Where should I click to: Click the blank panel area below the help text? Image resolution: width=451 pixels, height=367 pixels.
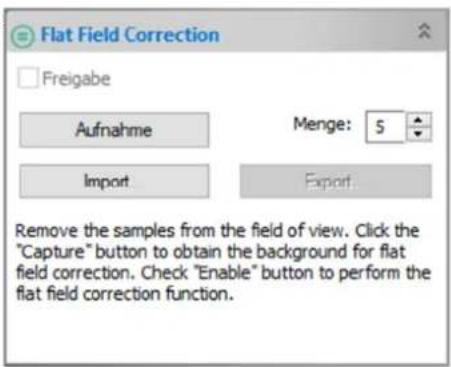click(227, 333)
